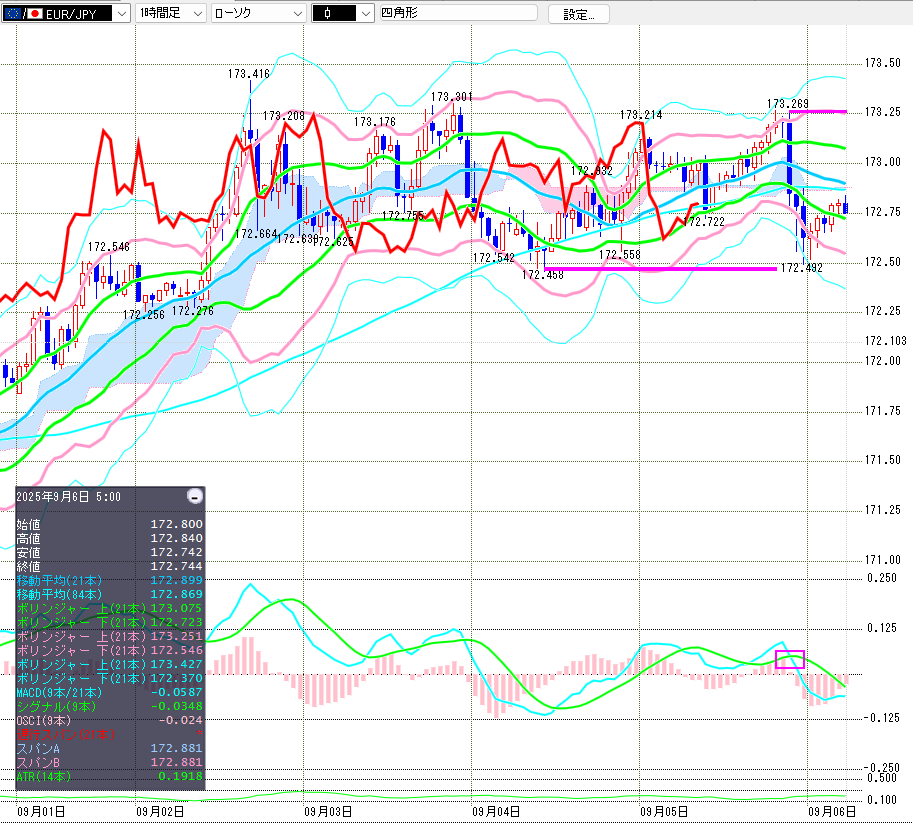Click the 173.301 high price label
This screenshot has height=823, width=913.
point(451,97)
